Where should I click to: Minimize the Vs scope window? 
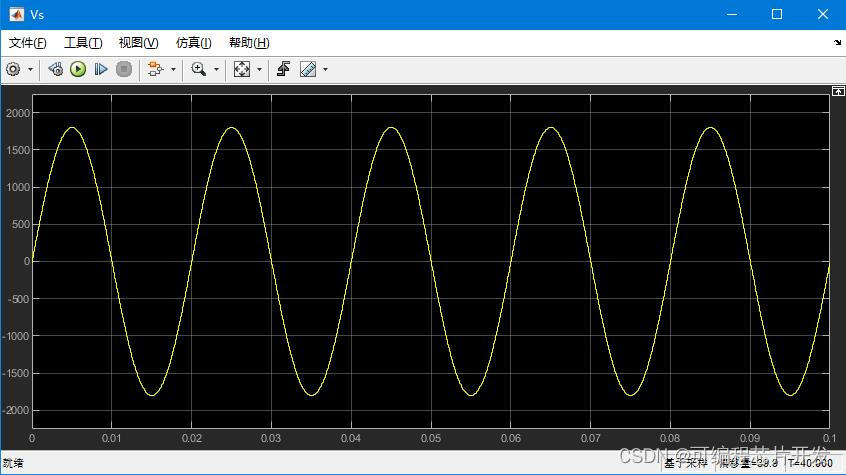click(732, 15)
